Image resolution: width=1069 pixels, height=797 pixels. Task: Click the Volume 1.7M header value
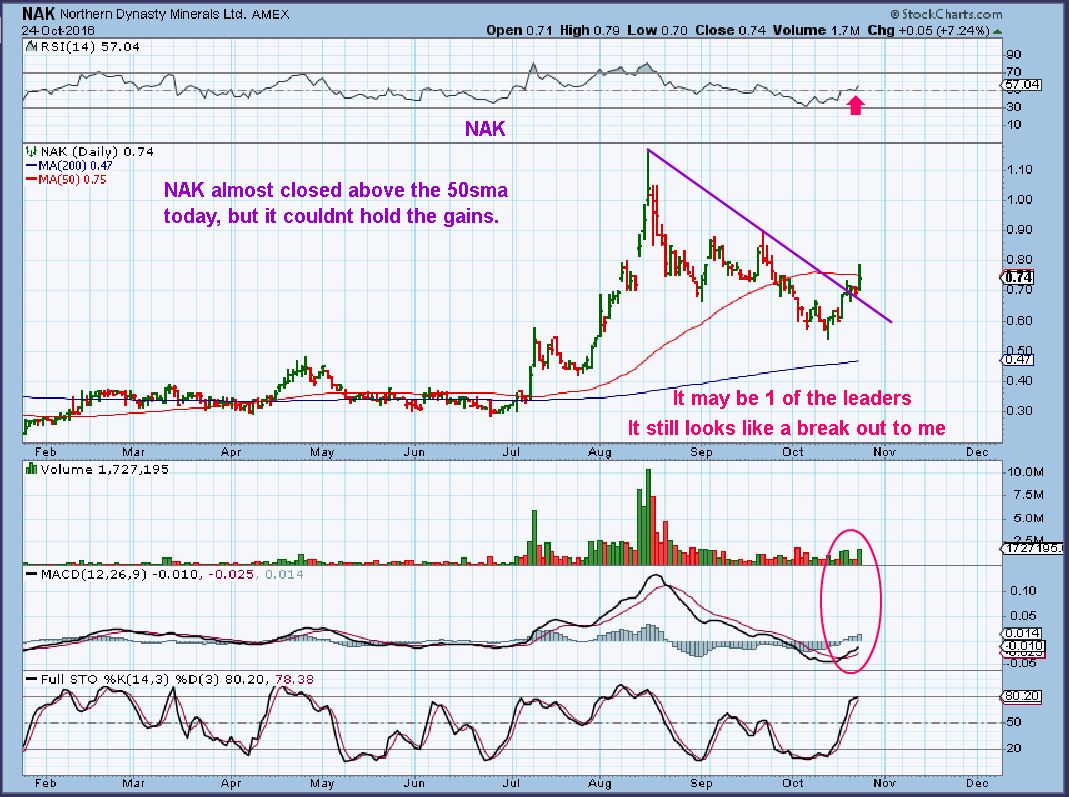point(817,31)
